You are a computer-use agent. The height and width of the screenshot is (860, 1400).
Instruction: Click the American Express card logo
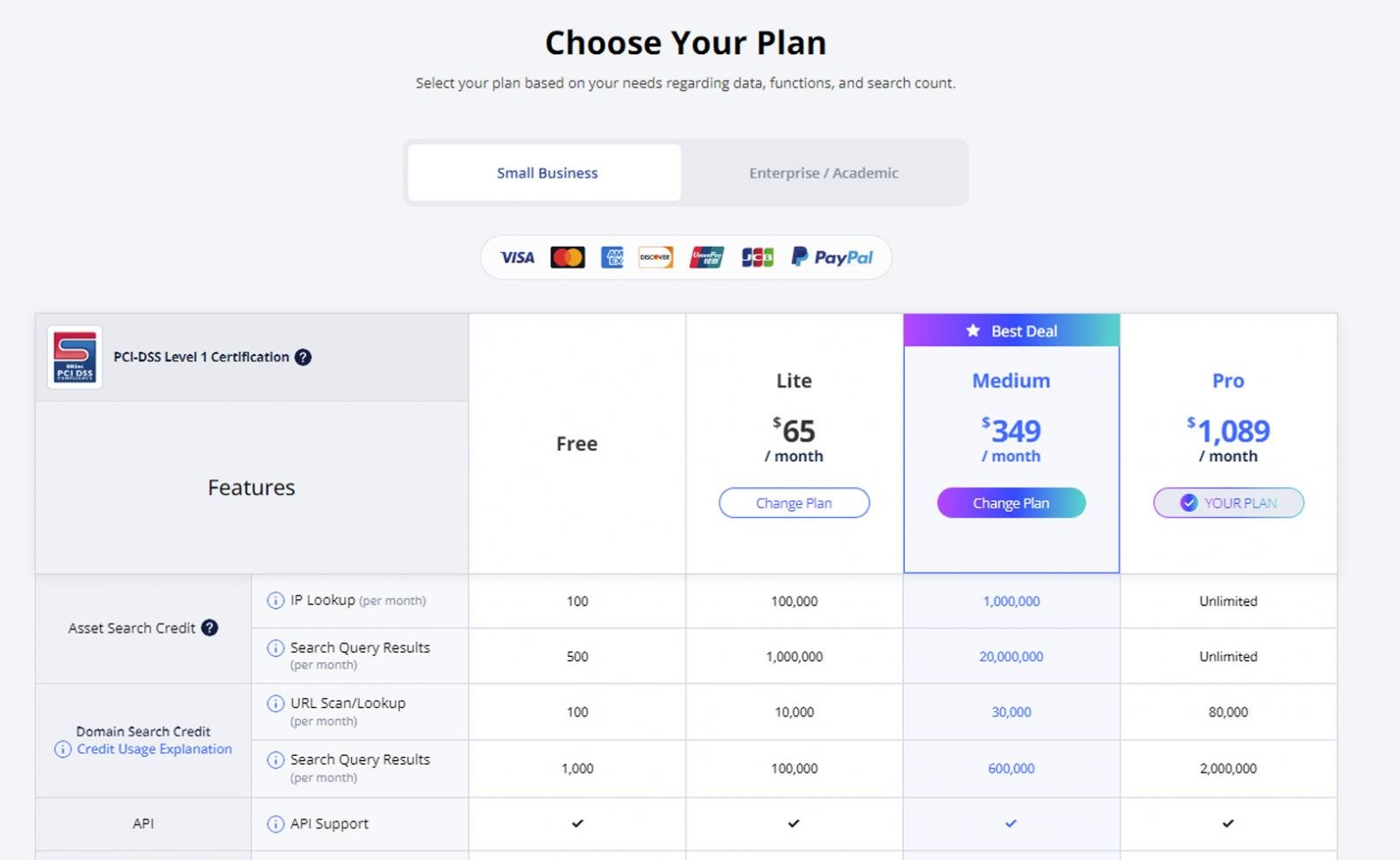[x=612, y=257]
